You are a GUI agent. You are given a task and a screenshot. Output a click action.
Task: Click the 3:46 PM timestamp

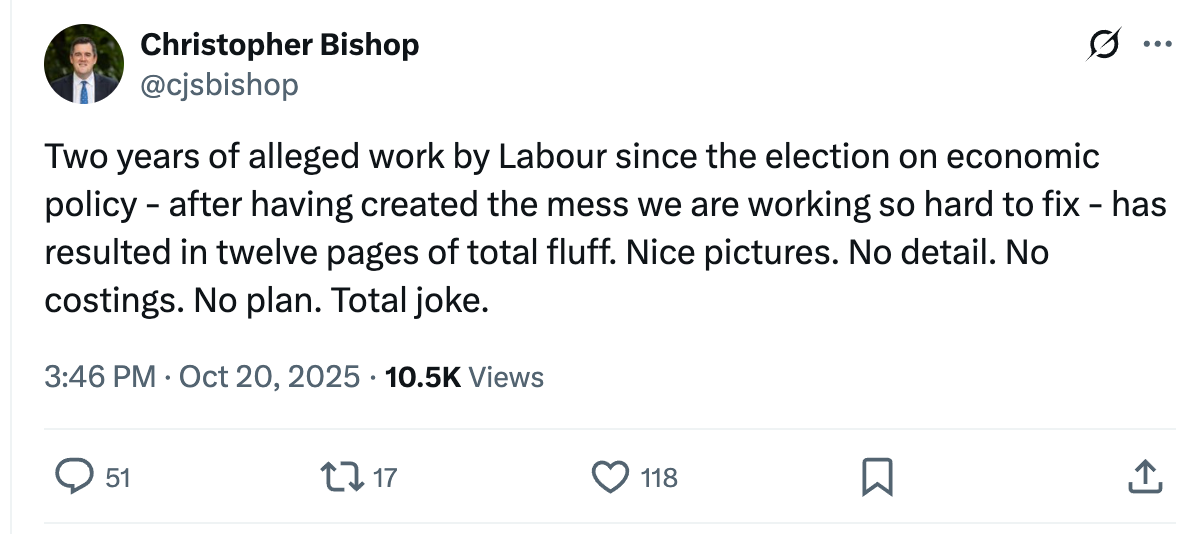[x=100, y=377]
